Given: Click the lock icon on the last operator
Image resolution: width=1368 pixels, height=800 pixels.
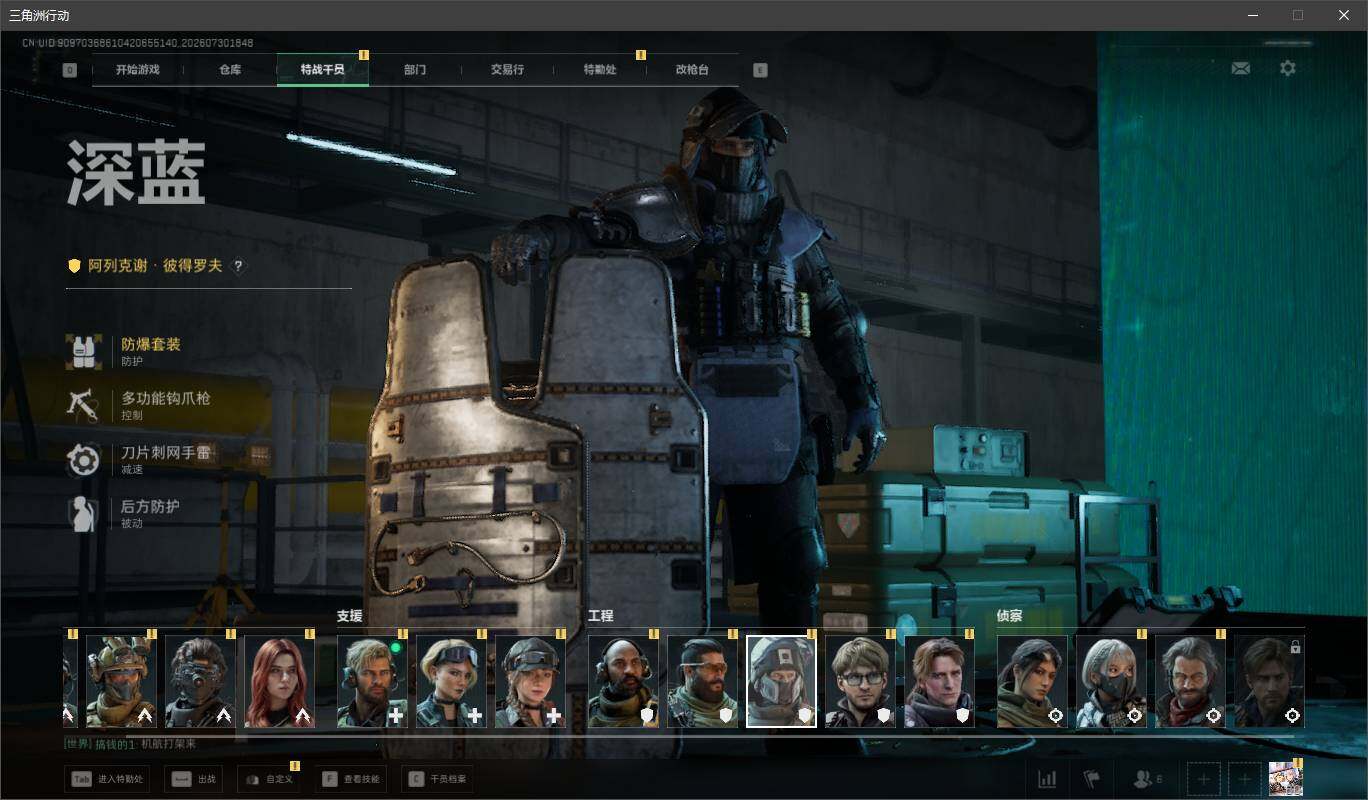Looking at the screenshot, I should pyautogui.click(x=1295, y=647).
